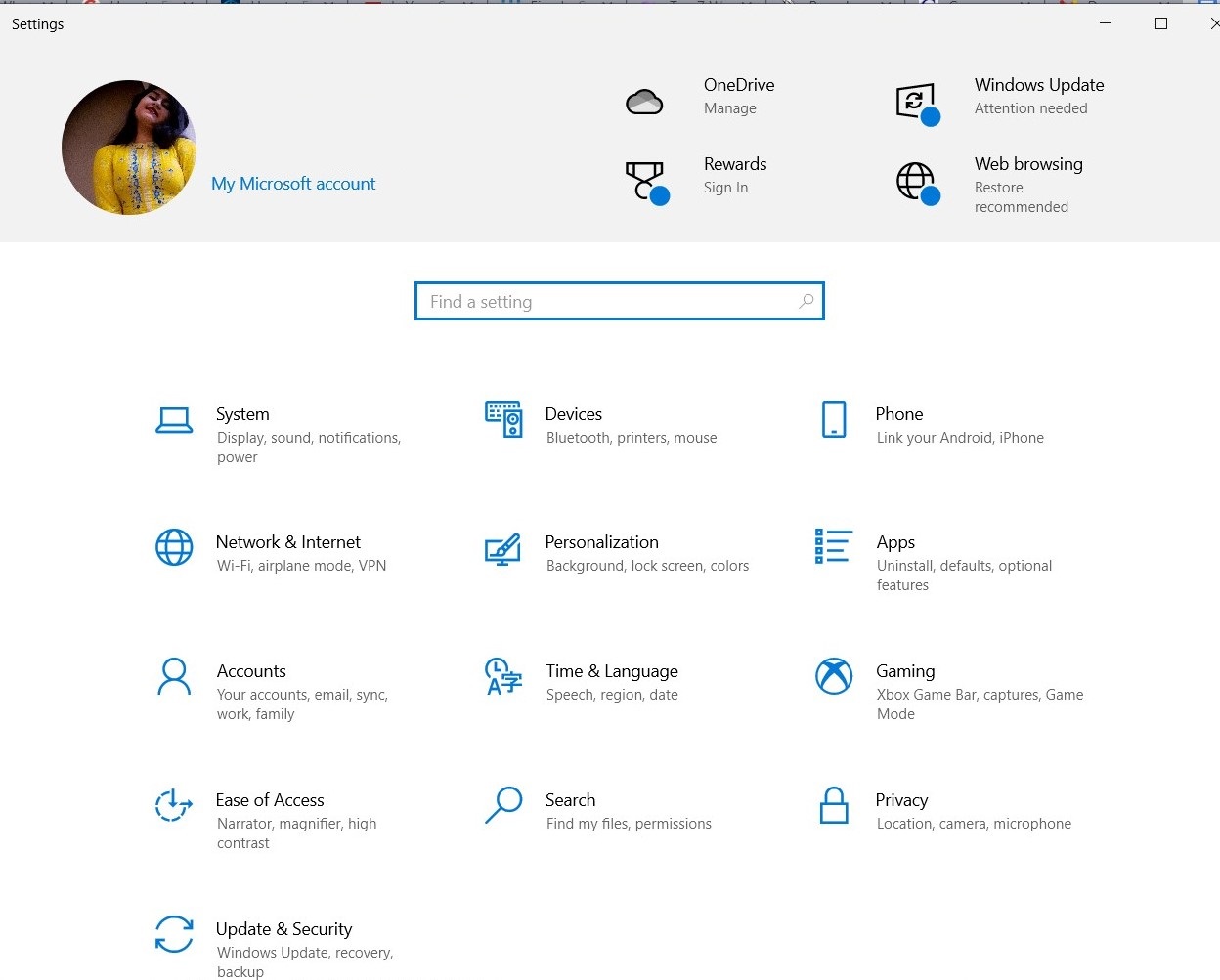Click the Apps list icon
This screenshot has height=980, width=1220.
pyautogui.click(x=834, y=547)
